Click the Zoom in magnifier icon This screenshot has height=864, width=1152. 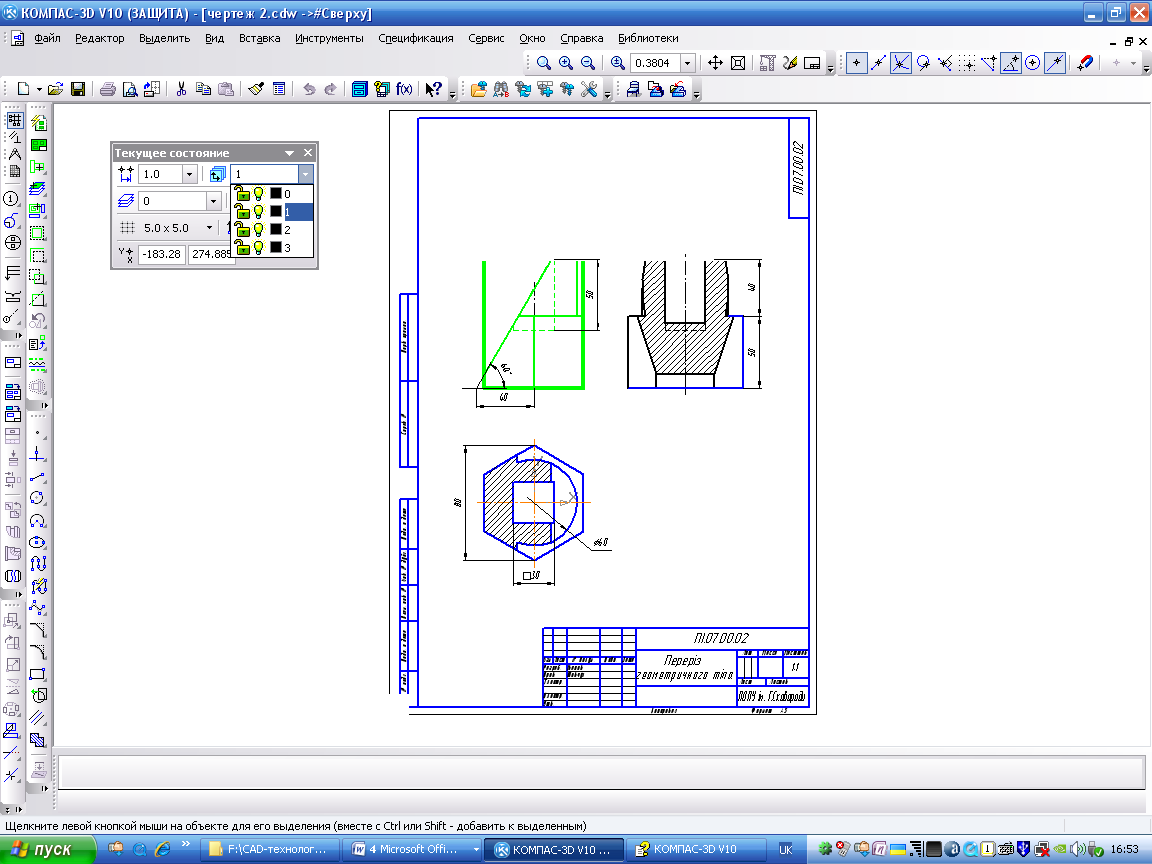pos(566,63)
